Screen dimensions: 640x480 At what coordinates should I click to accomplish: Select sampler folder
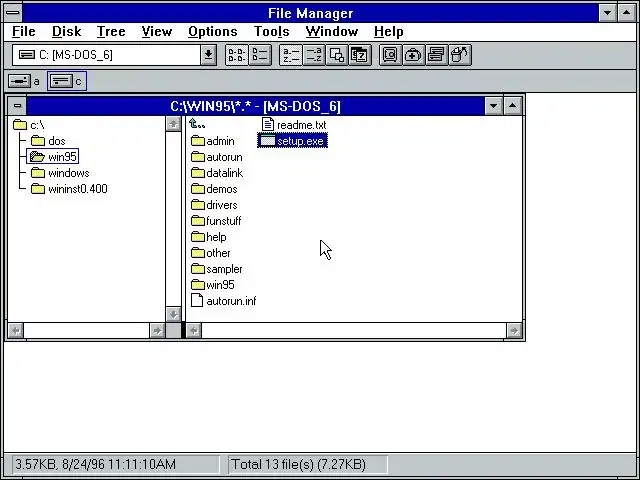click(x=217, y=269)
